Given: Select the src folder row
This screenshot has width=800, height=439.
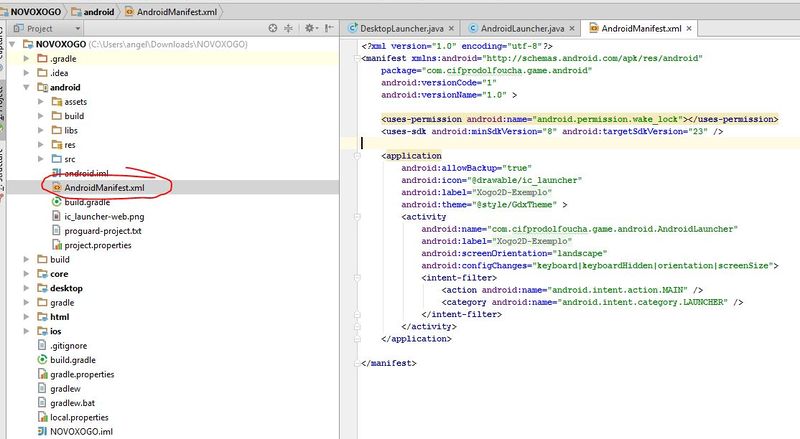Looking at the screenshot, I should [x=172, y=159].
